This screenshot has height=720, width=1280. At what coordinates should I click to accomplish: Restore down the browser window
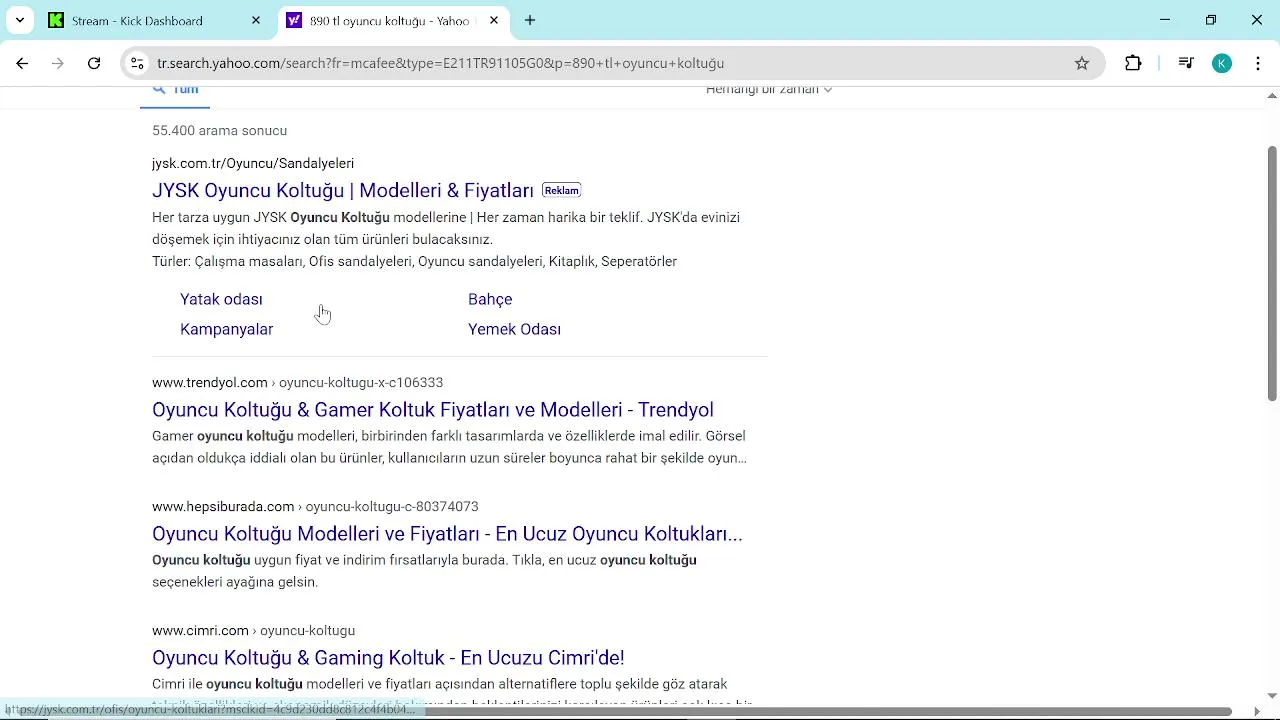coord(1211,20)
